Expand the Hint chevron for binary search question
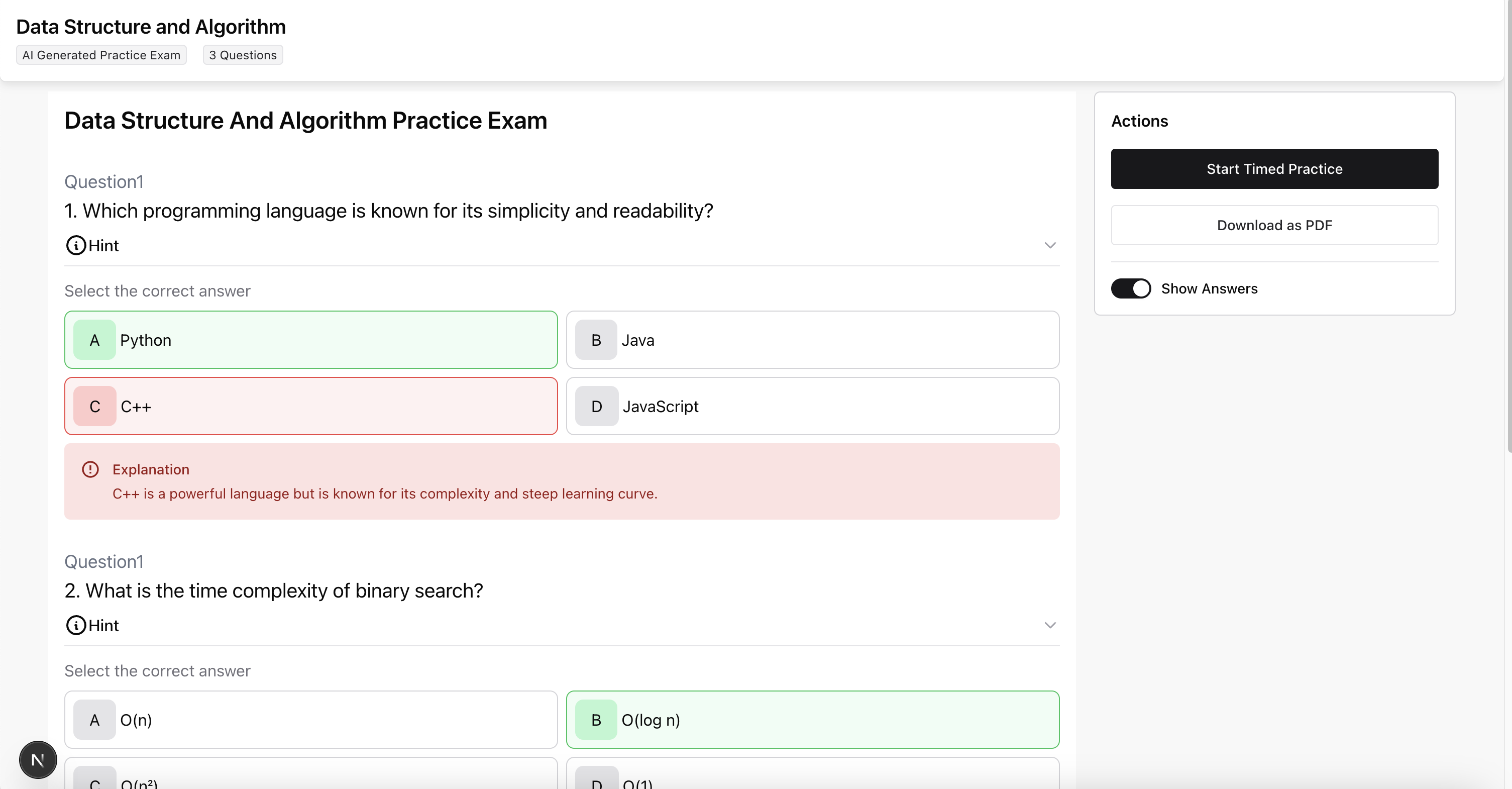 [1051, 625]
